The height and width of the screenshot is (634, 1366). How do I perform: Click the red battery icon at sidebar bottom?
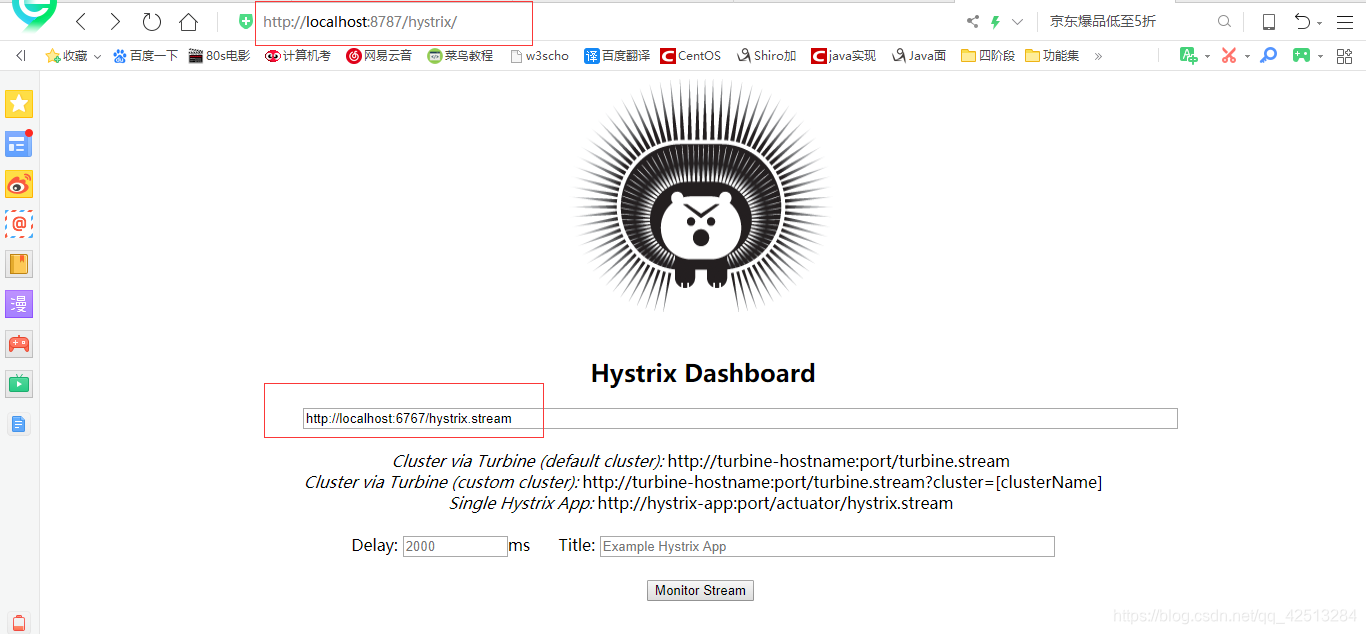coord(19,622)
